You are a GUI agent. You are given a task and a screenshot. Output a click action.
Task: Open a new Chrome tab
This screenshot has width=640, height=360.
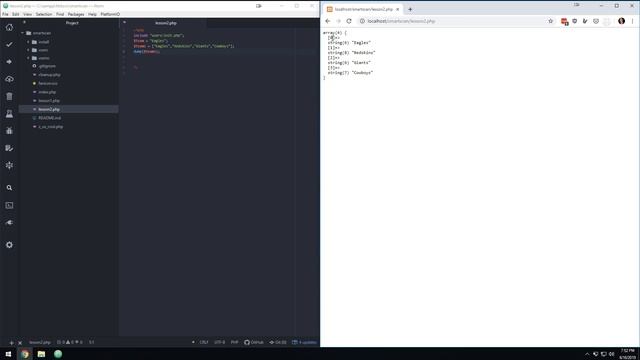410,9
